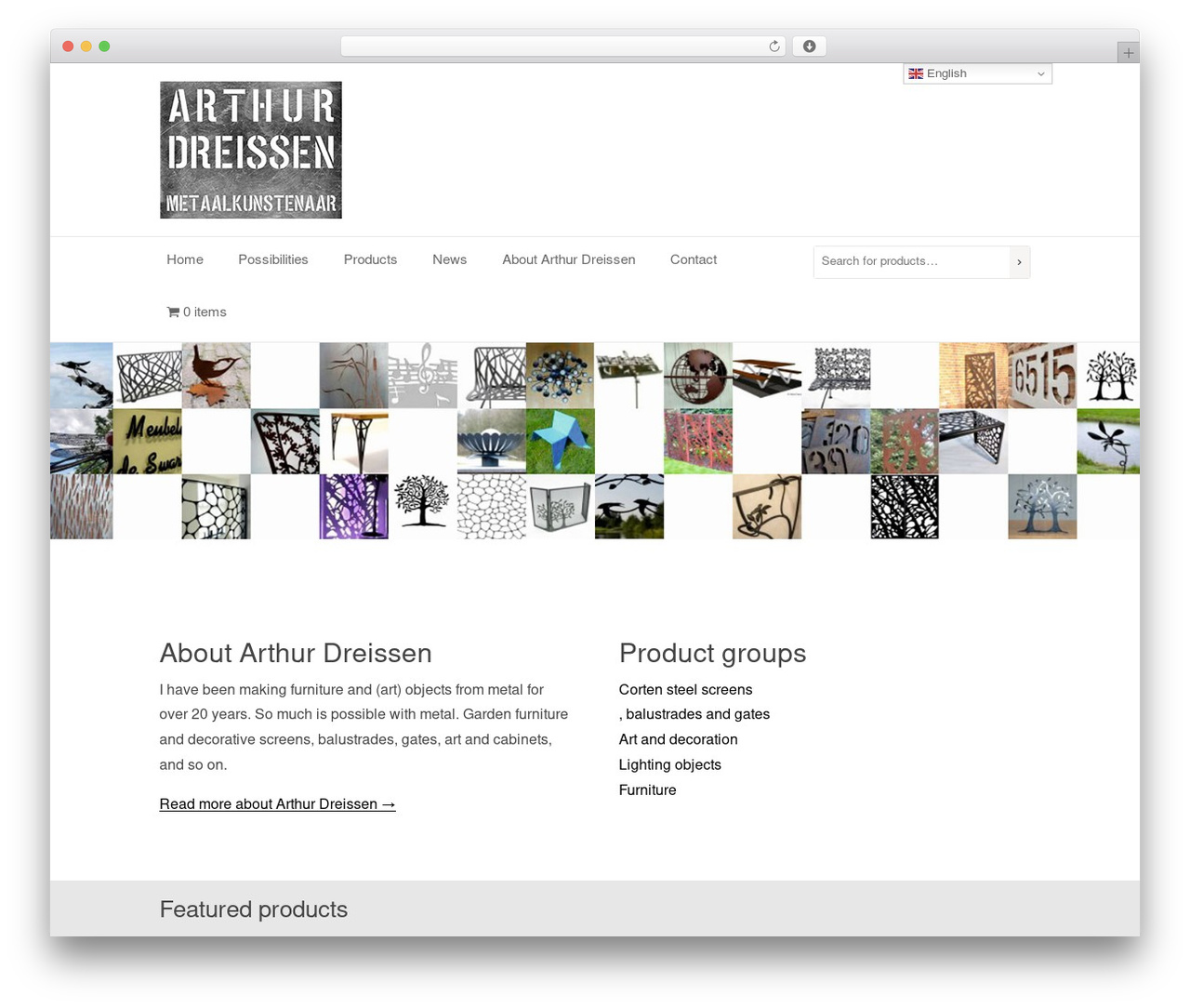Click the Search for products field

911,262
